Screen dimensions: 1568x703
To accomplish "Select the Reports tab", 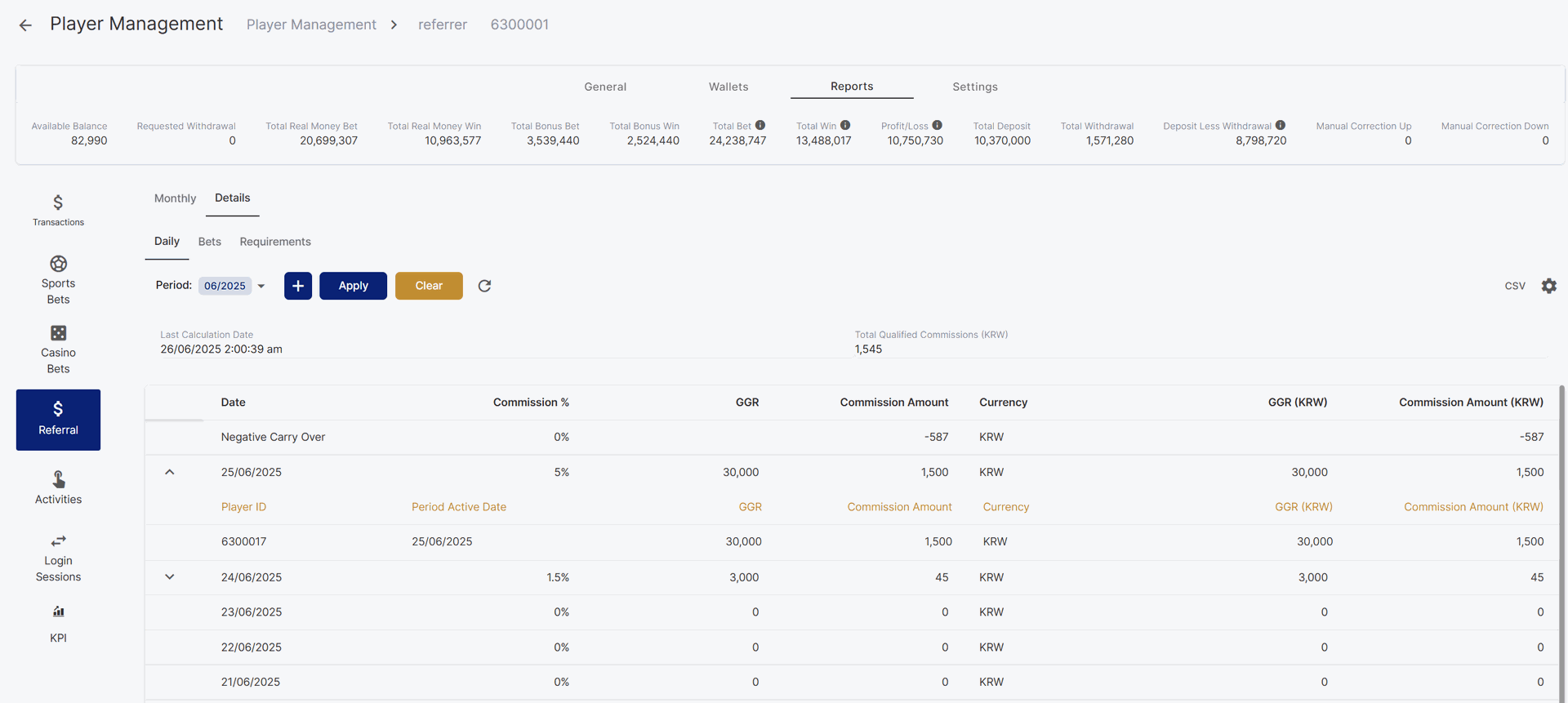I will [x=852, y=86].
